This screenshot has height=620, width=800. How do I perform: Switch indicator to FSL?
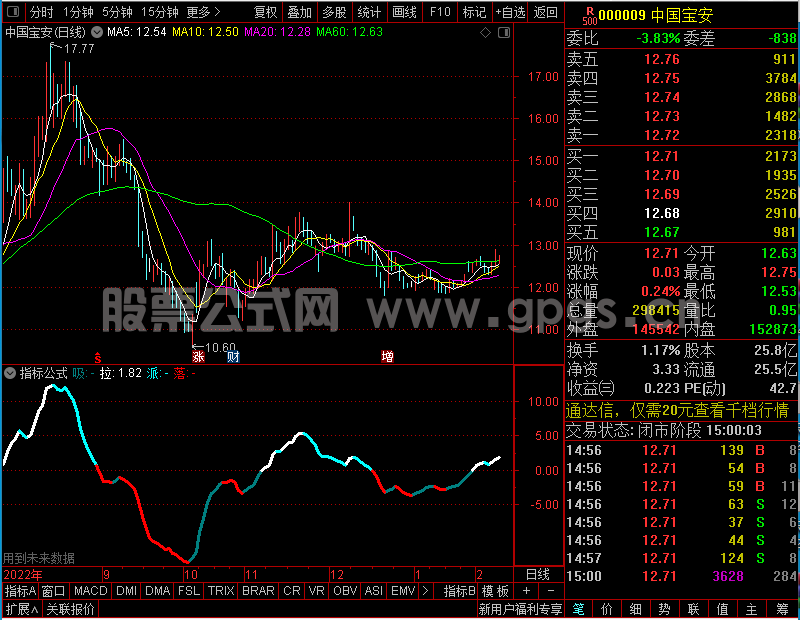pyautogui.click(x=189, y=591)
